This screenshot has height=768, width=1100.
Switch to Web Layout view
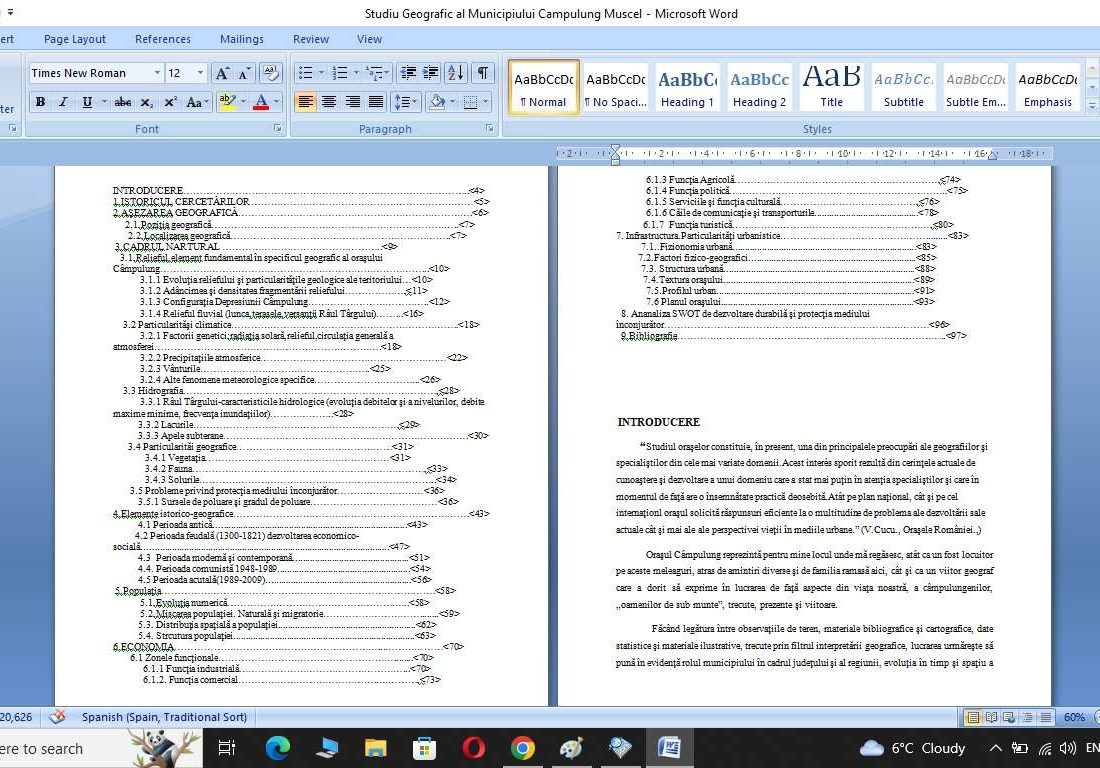click(x=1009, y=718)
